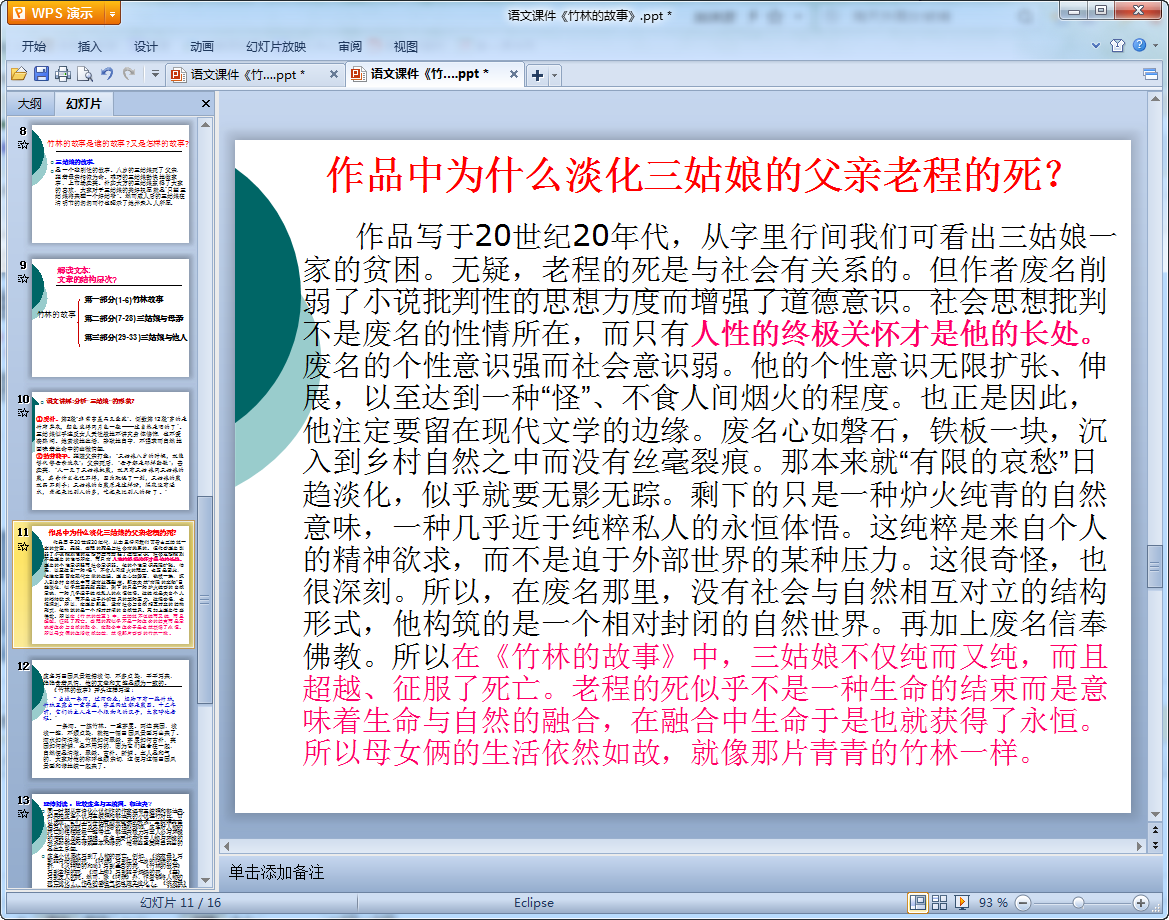Click the horizontal scroll right arrow
This screenshot has height=920, width=1169.
(x=1139, y=846)
